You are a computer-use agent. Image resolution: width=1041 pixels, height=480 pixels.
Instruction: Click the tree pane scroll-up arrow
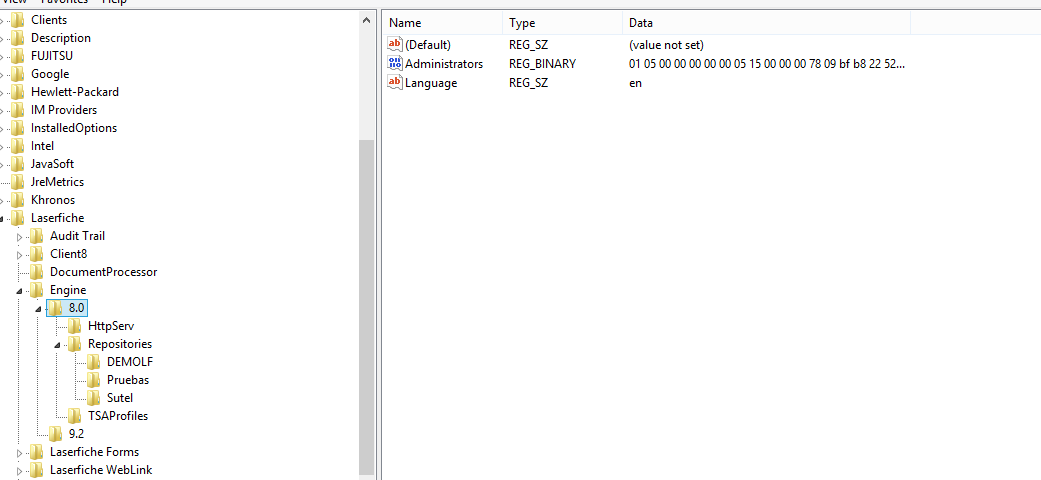366,21
